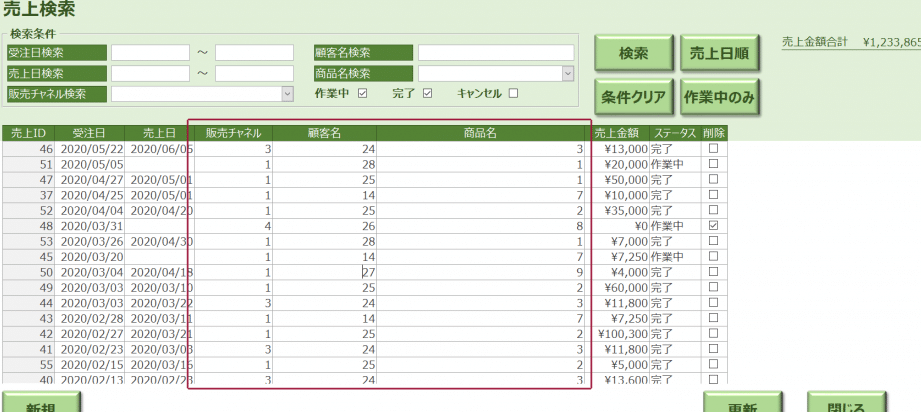
Task: Click the 検索 search button
Action: tap(633, 54)
